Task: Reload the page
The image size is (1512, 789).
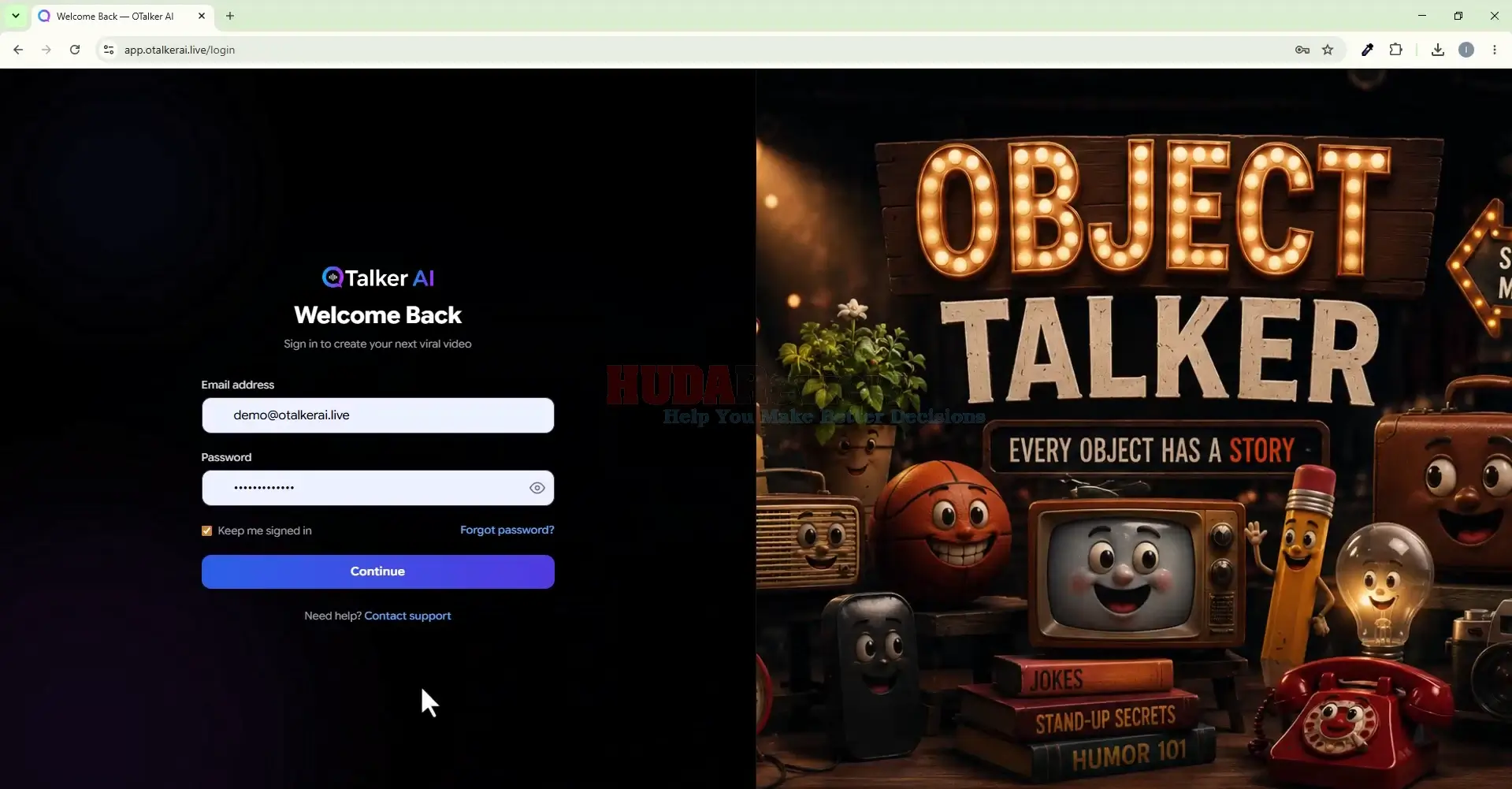Action: coord(75,50)
